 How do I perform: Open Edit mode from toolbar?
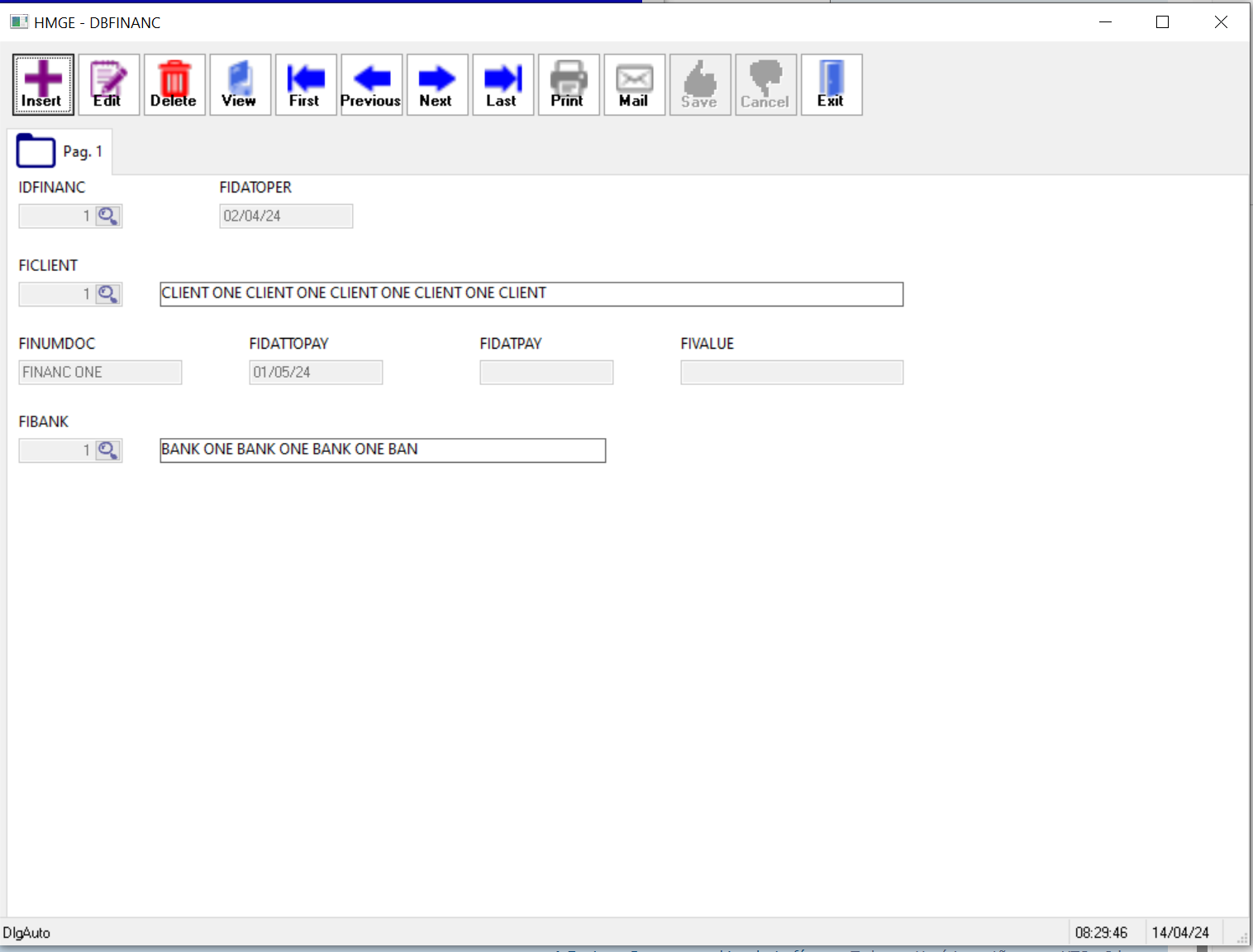[108, 84]
